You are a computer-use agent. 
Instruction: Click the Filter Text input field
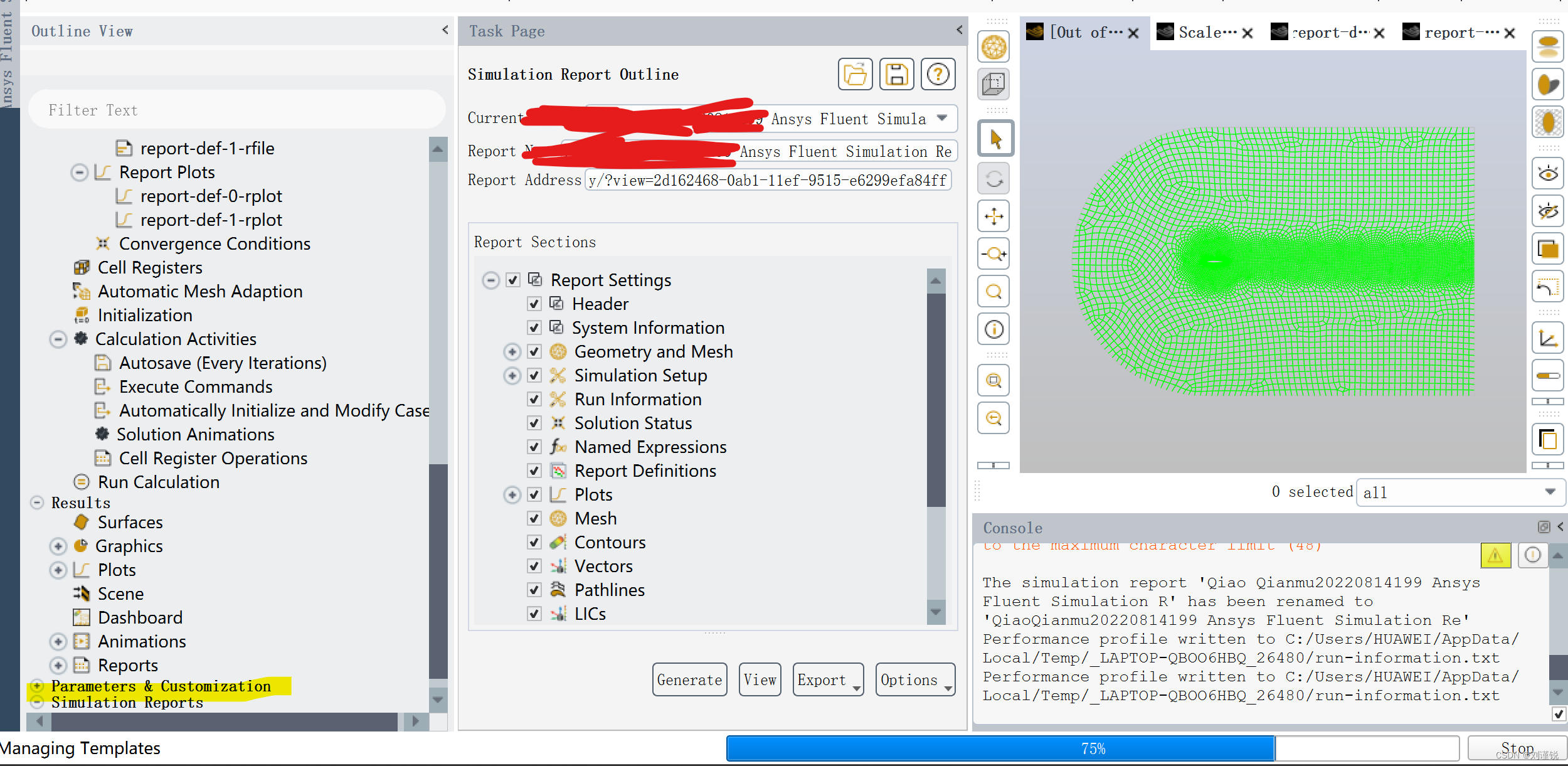click(x=237, y=110)
